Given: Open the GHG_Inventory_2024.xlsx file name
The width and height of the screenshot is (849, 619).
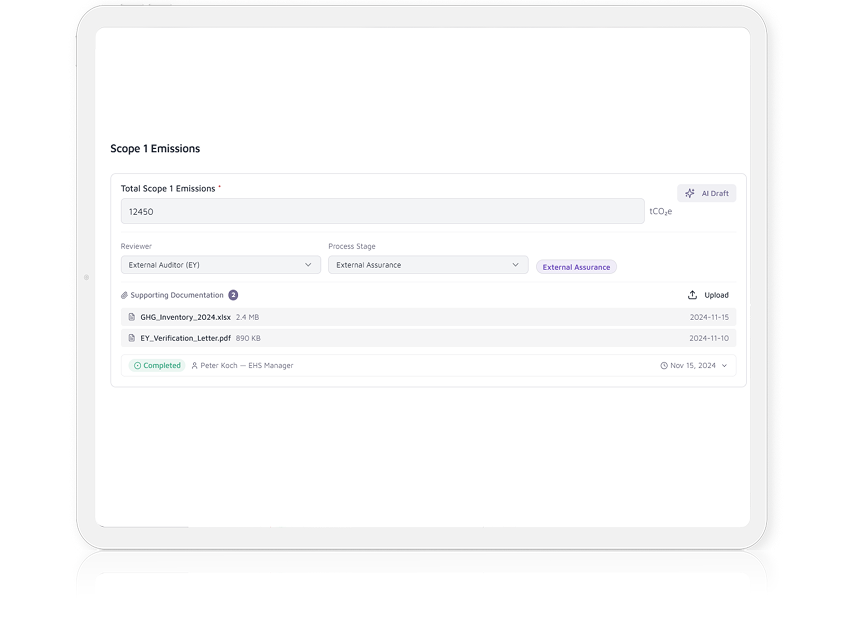Looking at the screenshot, I should point(185,317).
